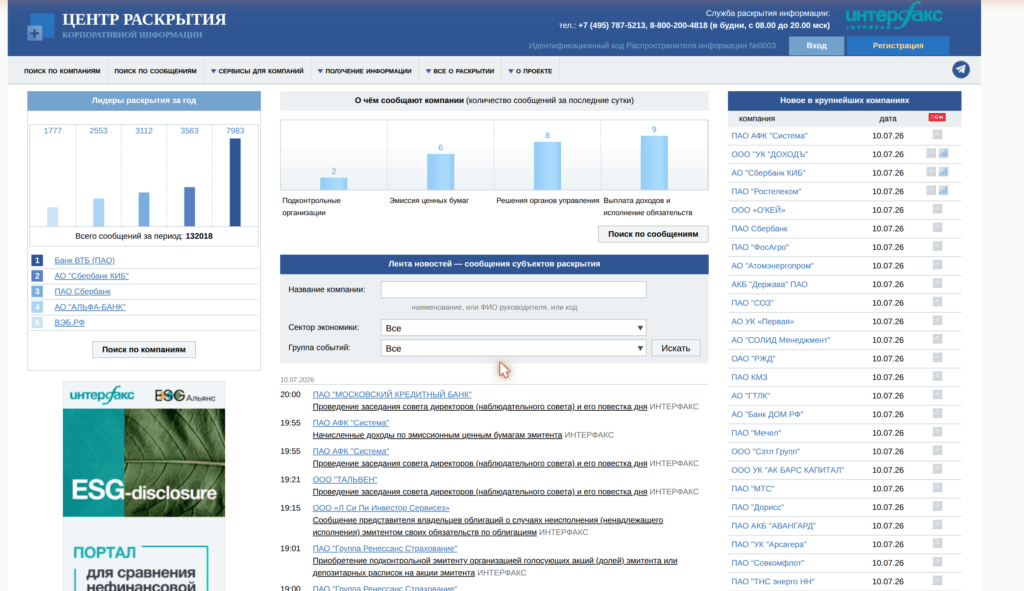Viewport: 1024px width, 591px height.
Task: Open message icon for ПАО КМЗ row
Action: pos(937,376)
